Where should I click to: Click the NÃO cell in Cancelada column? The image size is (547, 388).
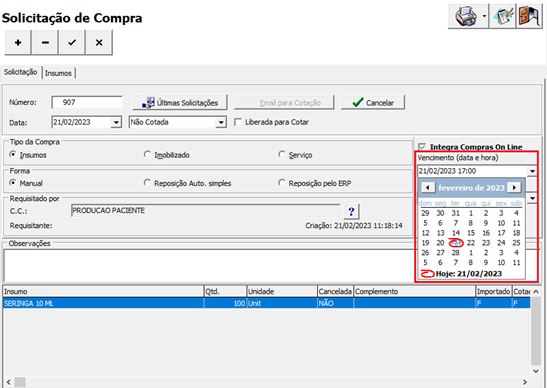tap(336, 303)
